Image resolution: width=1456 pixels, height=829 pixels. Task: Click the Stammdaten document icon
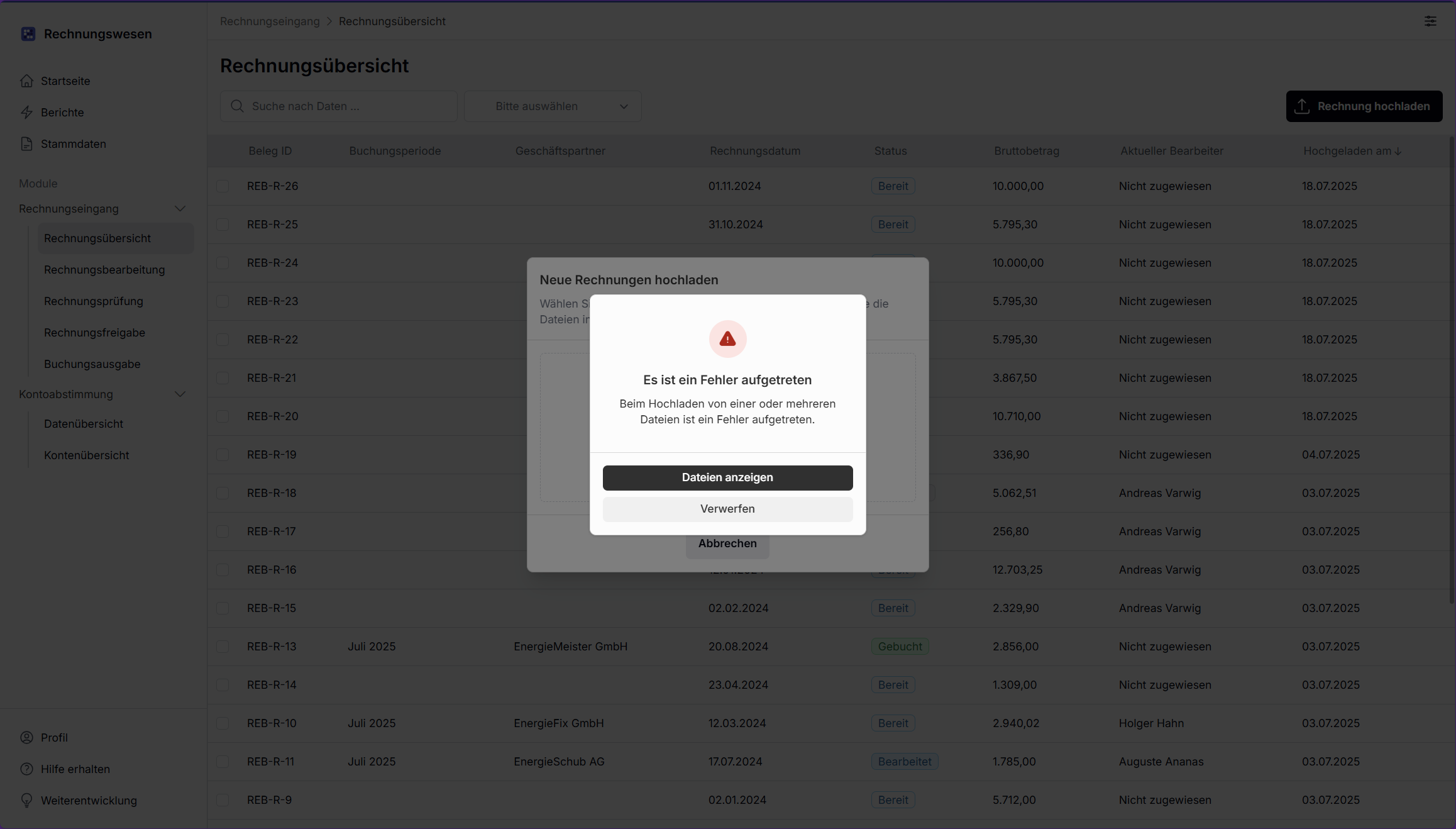click(26, 144)
